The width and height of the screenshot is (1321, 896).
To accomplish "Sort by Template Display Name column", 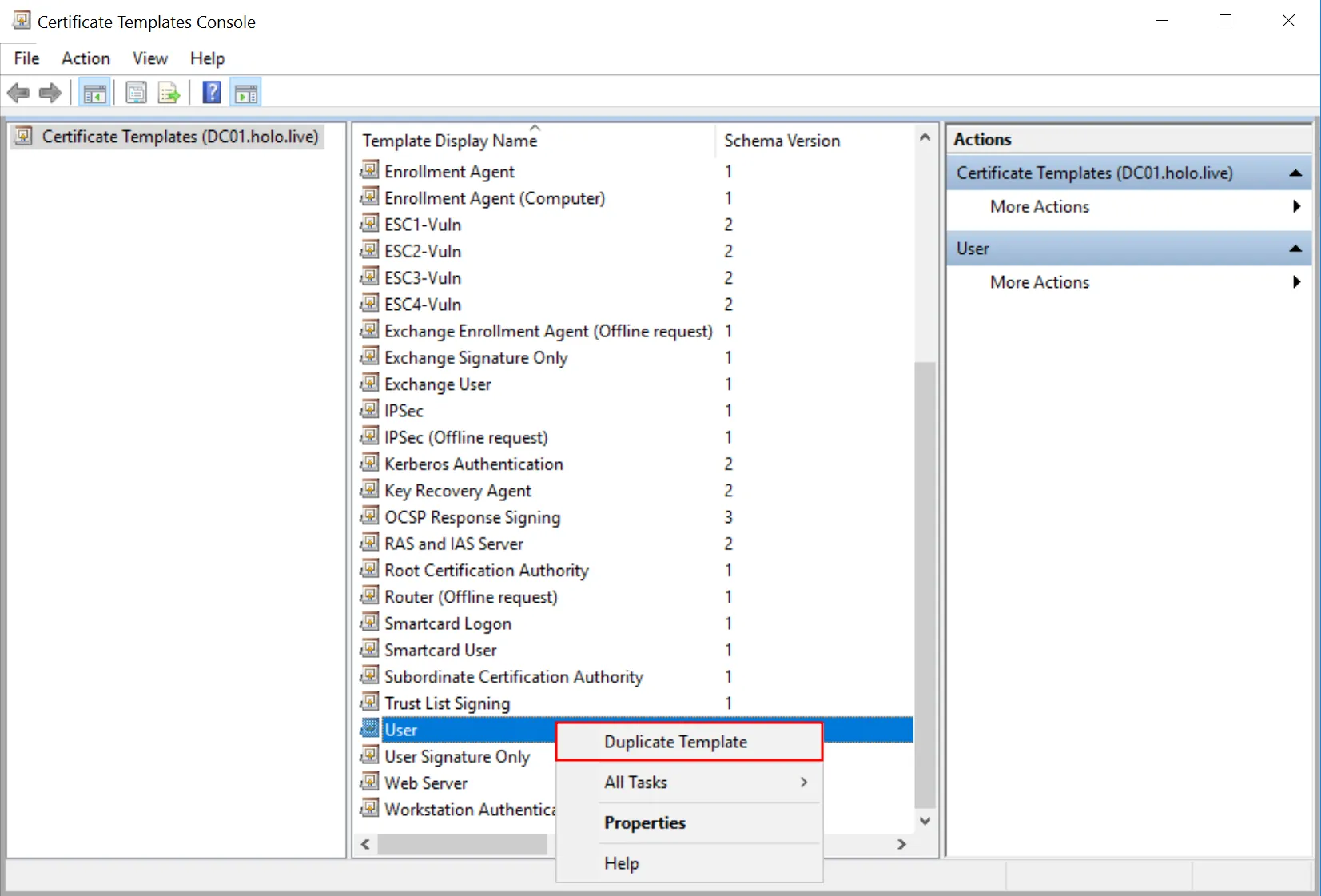I will [x=450, y=141].
